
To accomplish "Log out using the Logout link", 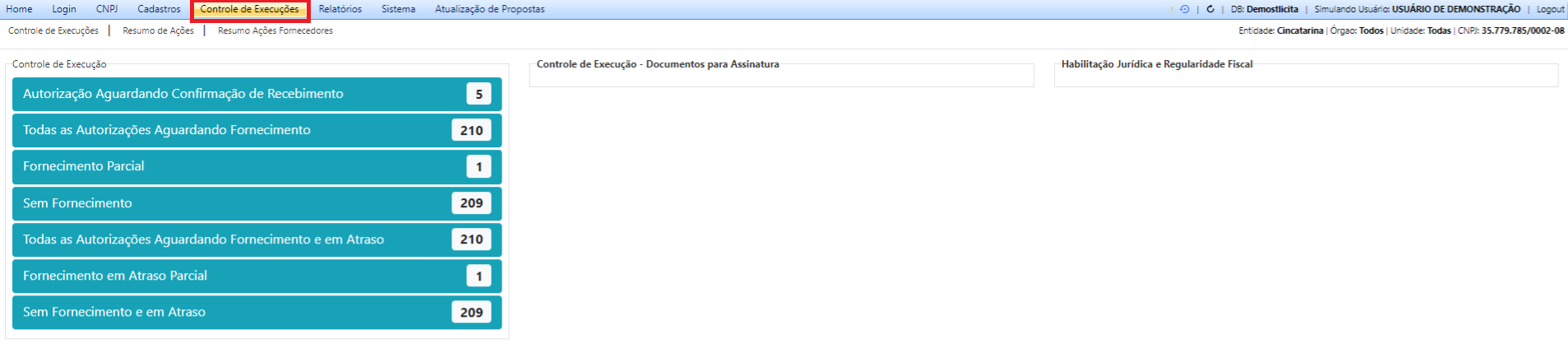I will (1550, 9).
